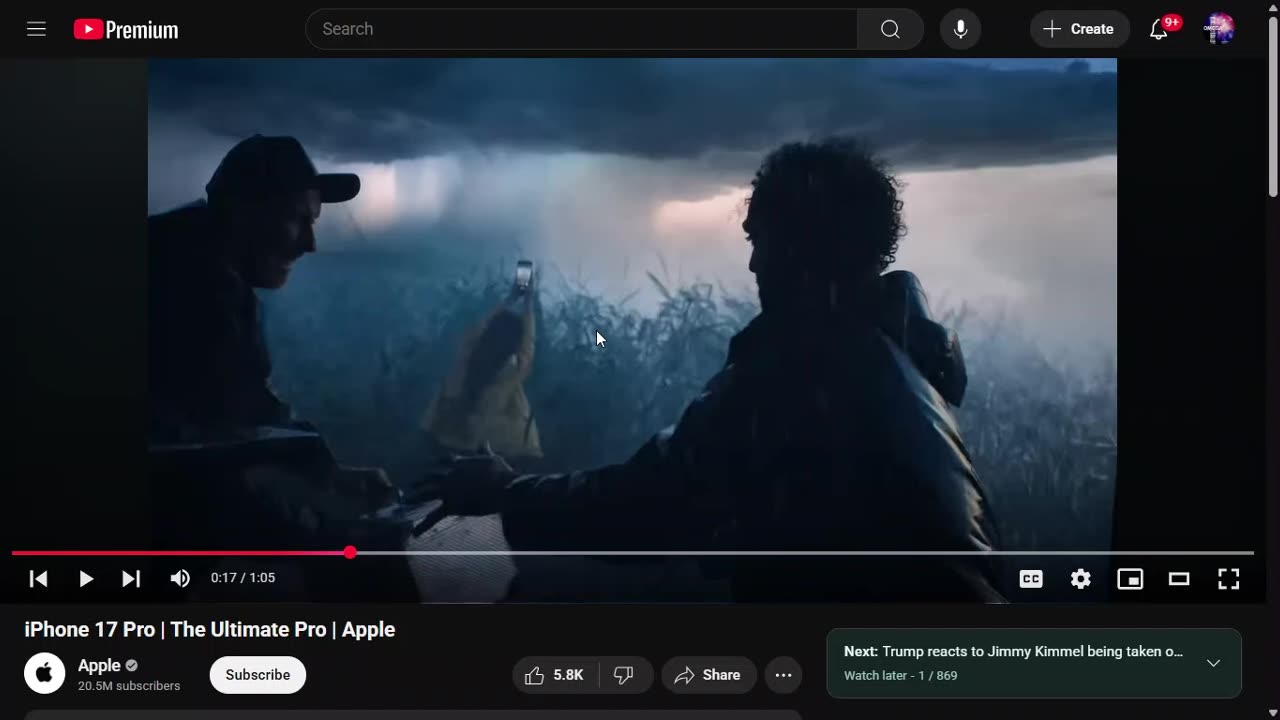1280x720 pixels.
Task: Mute the video volume
Action: (x=180, y=578)
